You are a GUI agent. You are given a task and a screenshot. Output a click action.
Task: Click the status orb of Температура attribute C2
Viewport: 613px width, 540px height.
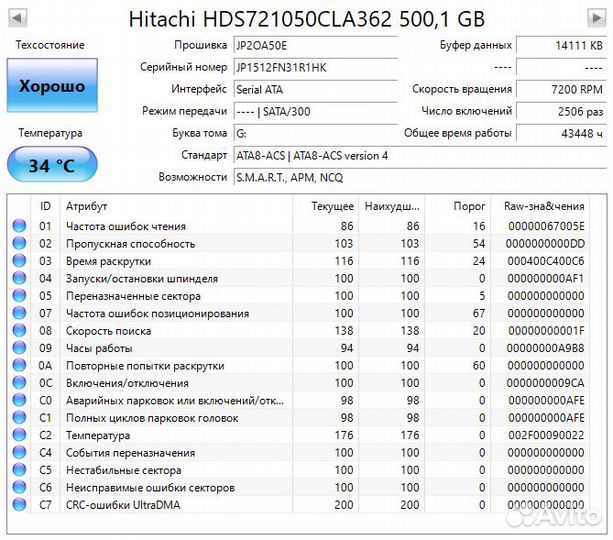19,435
